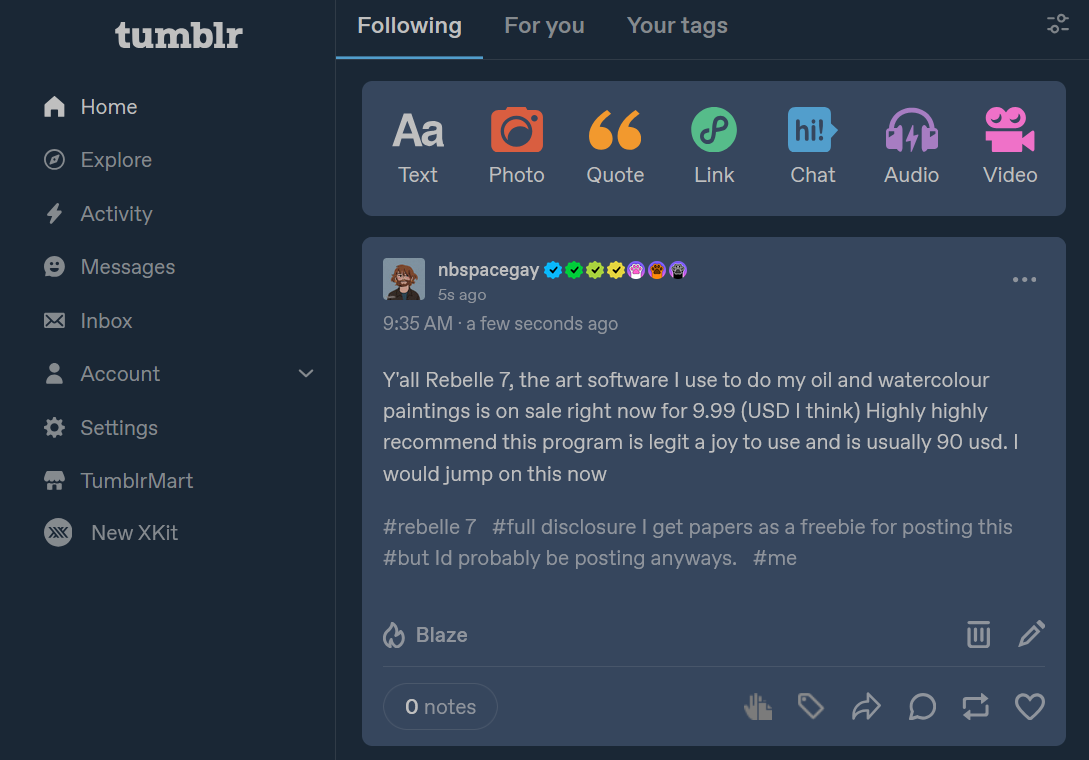Create a new Photo post
Screen dimensions: 1089x760
[516, 146]
